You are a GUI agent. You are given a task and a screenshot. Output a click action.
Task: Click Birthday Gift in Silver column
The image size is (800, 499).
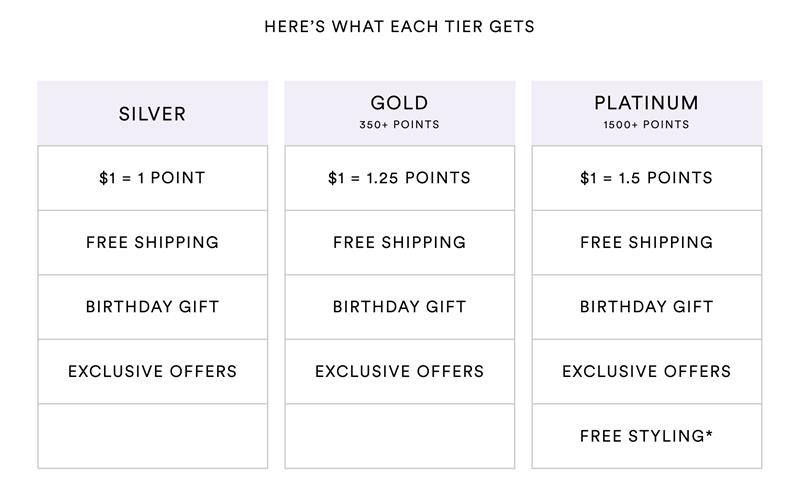click(152, 307)
